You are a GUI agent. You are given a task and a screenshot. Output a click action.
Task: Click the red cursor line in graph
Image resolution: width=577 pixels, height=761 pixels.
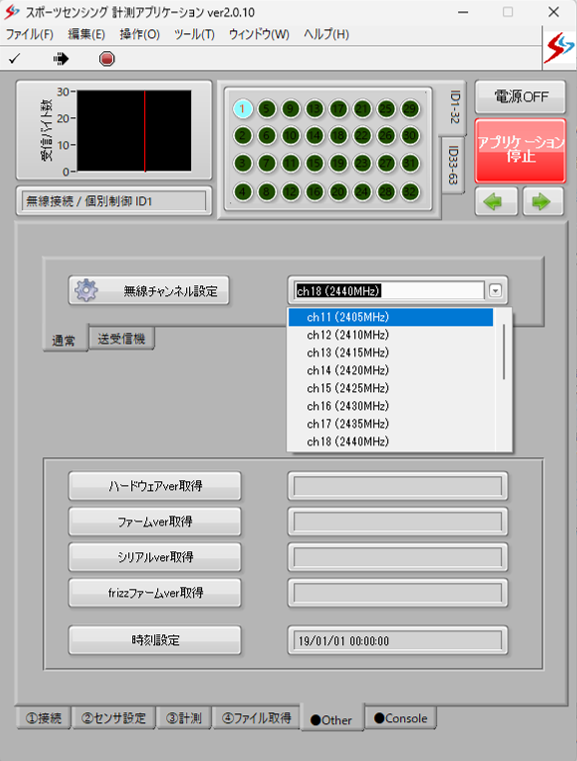145,131
